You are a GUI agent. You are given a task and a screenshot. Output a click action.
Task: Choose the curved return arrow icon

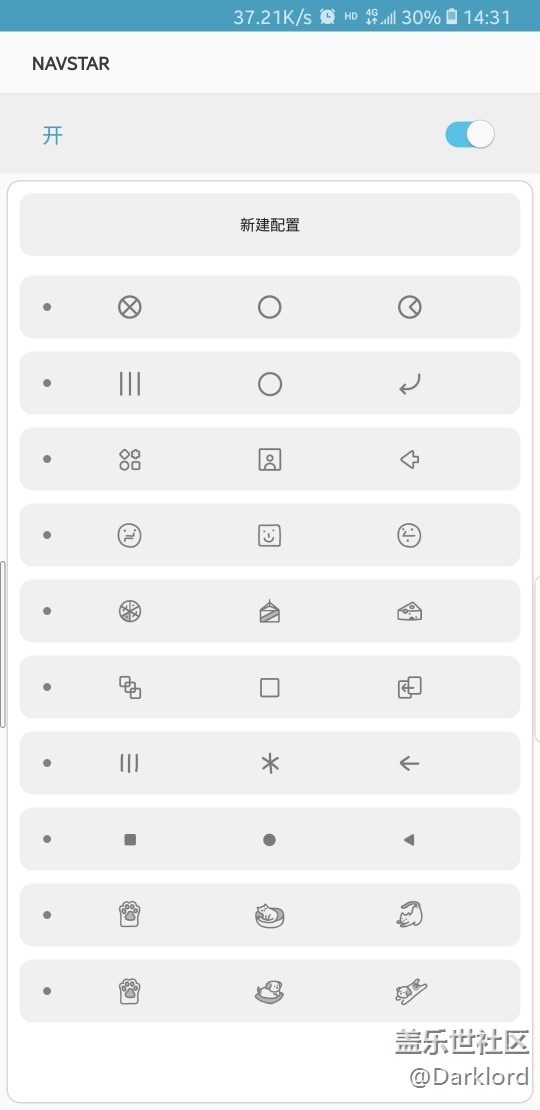[x=409, y=384]
